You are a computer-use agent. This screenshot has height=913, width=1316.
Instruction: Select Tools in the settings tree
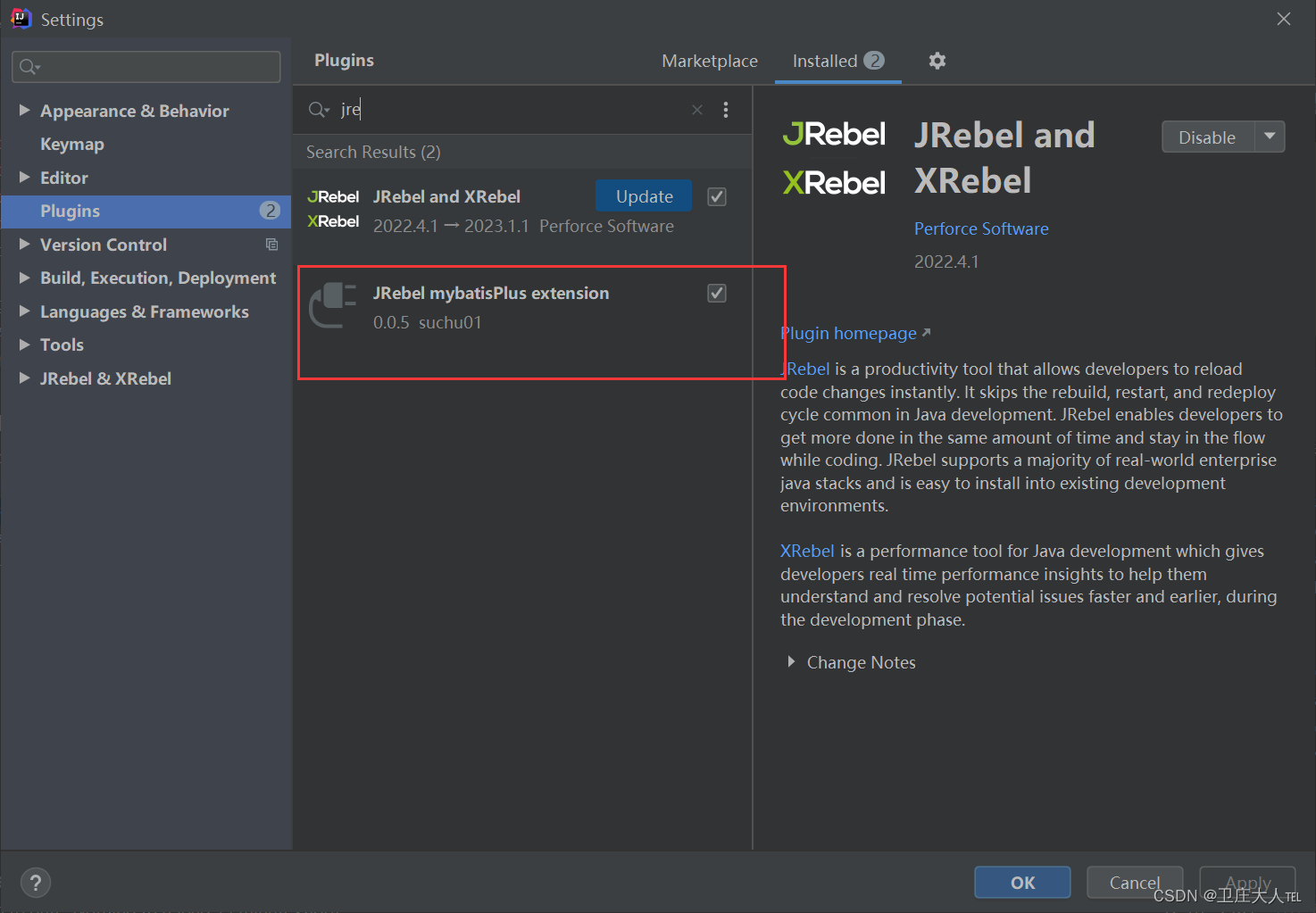click(62, 344)
